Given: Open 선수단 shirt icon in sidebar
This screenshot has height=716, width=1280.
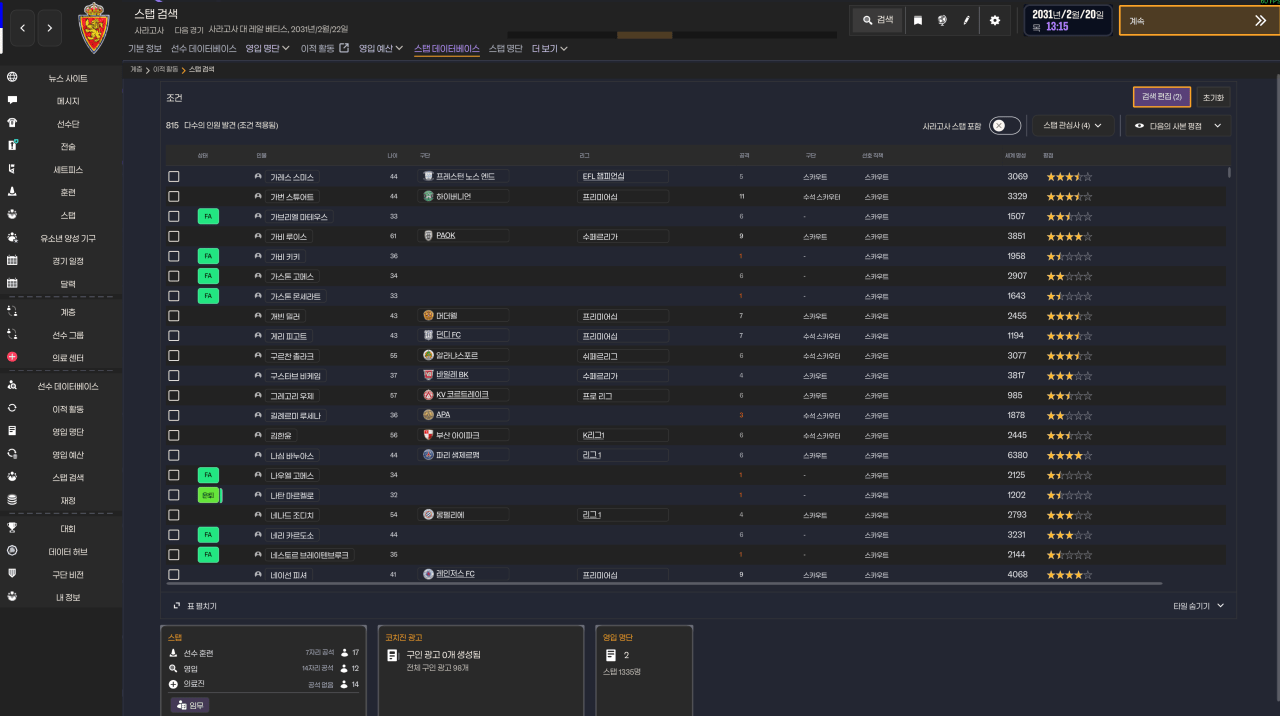Looking at the screenshot, I should [12, 124].
